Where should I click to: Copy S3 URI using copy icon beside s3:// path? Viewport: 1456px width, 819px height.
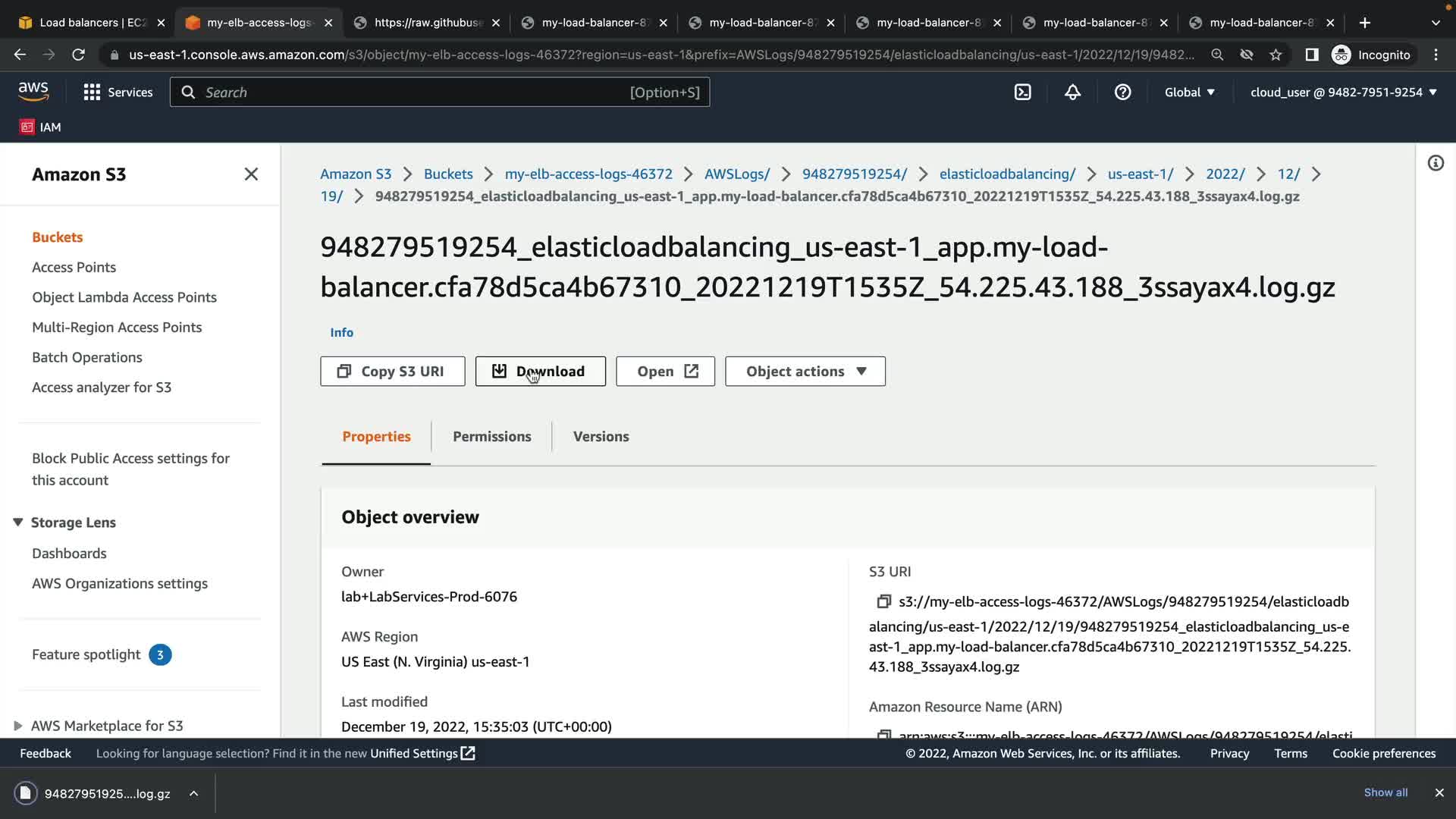point(883,601)
